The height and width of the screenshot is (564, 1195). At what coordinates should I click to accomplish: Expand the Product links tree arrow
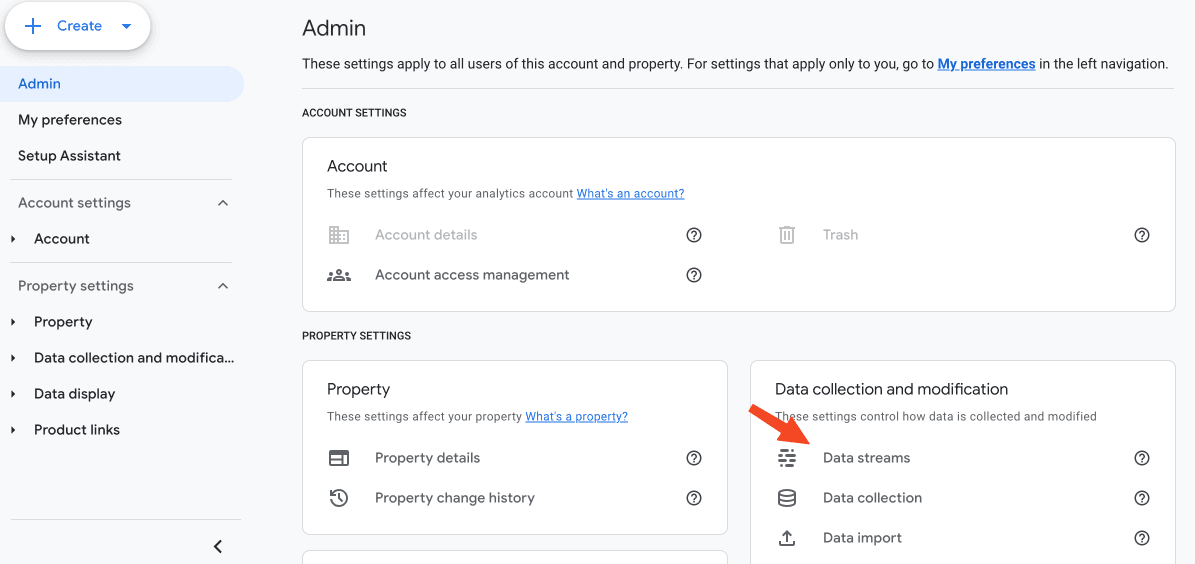pos(14,430)
